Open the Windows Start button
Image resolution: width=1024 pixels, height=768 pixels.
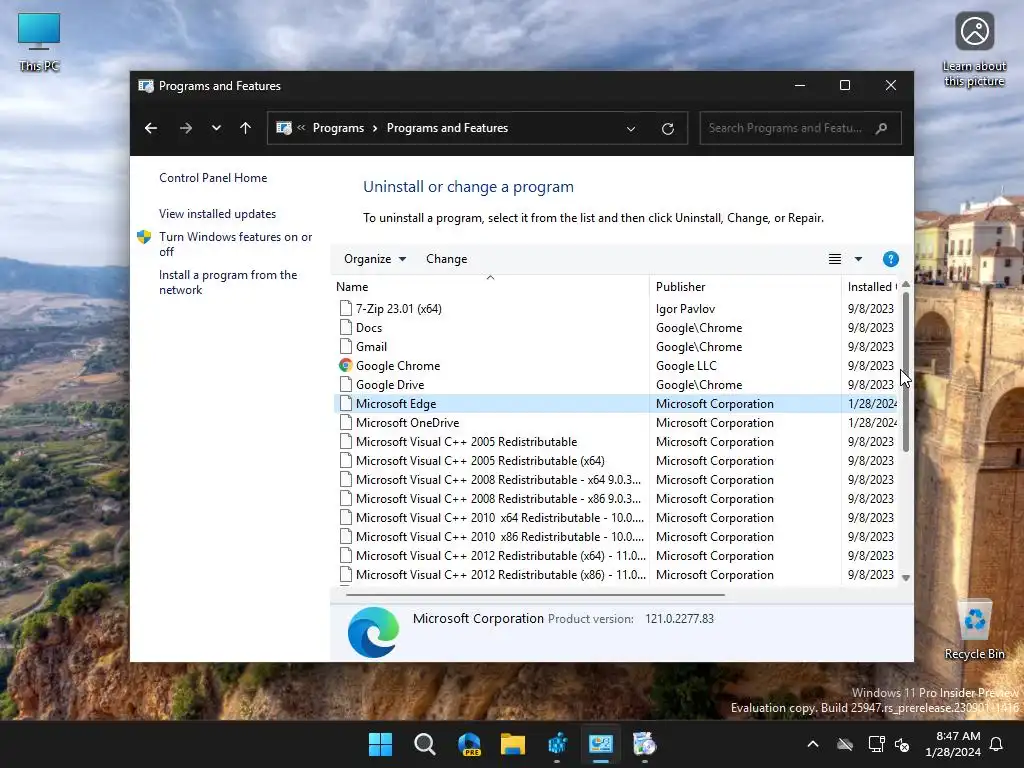click(380, 744)
